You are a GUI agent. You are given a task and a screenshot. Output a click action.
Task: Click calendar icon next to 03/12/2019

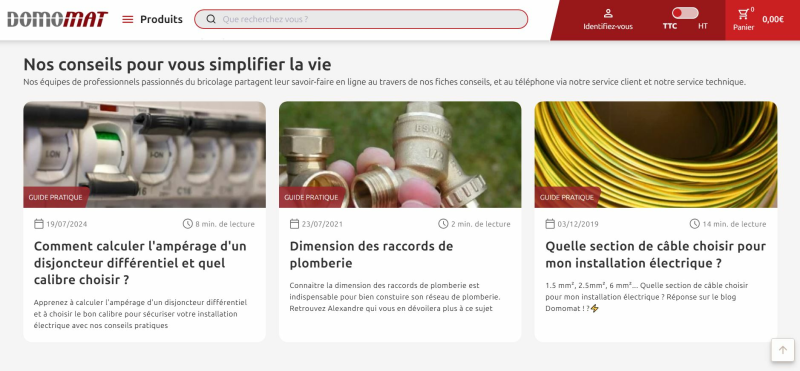(x=550, y=224)
